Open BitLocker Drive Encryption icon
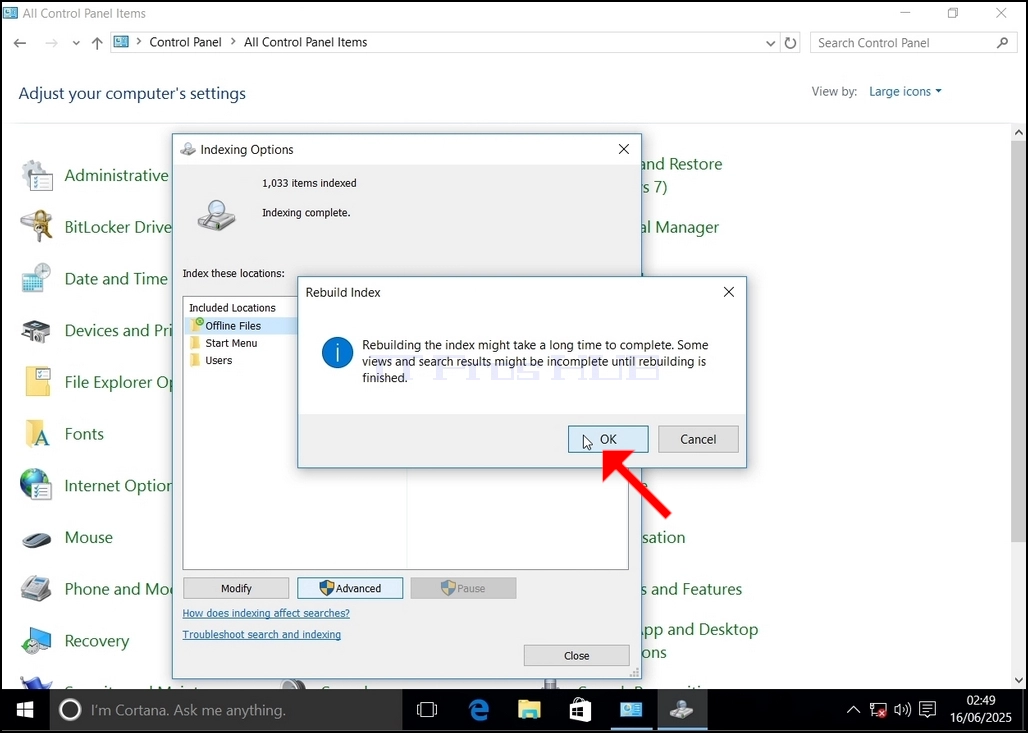1028x733 pixels. tap(36, 227)
